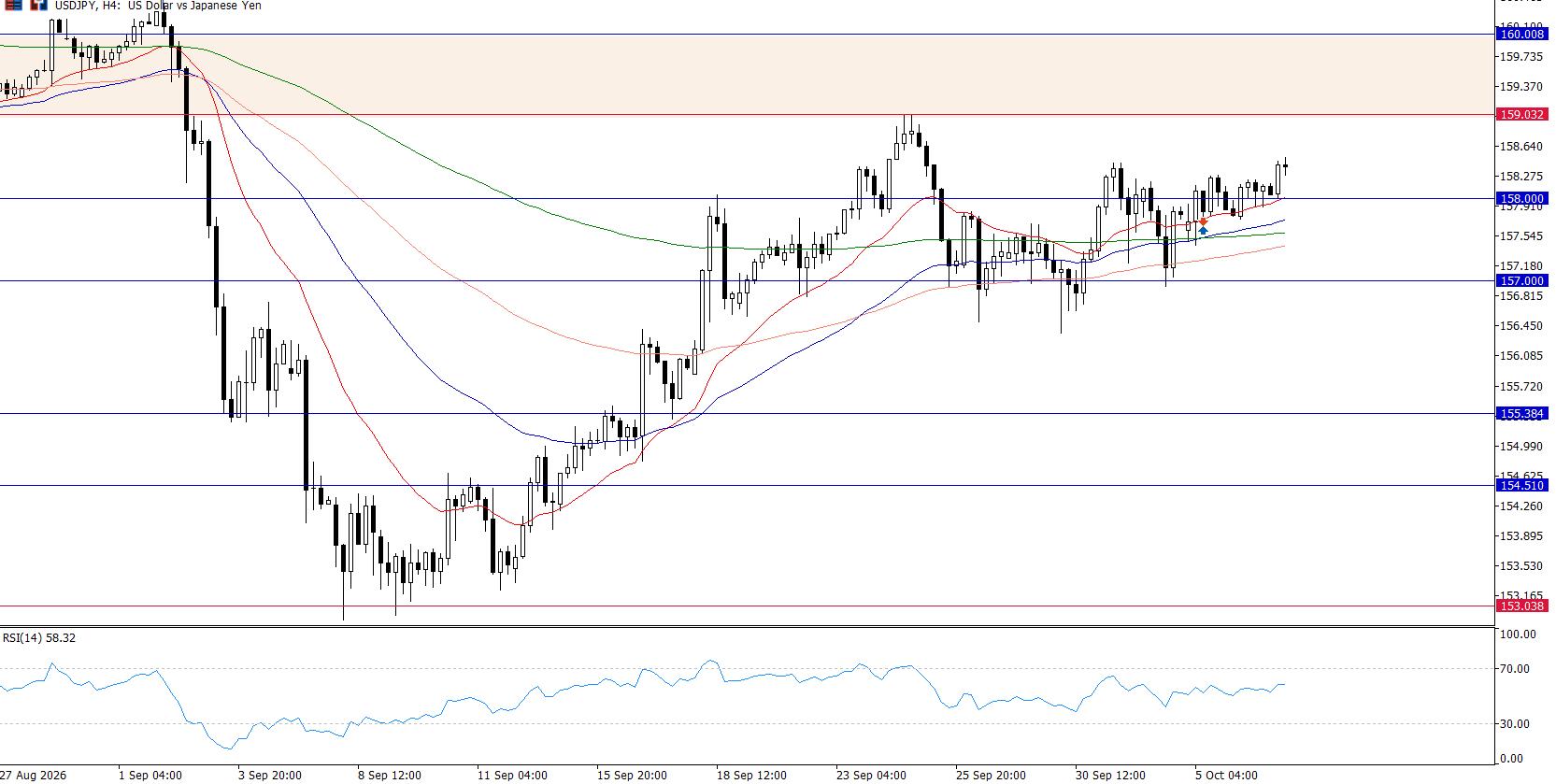Select the red 159.032 resistance level label

1521,114
